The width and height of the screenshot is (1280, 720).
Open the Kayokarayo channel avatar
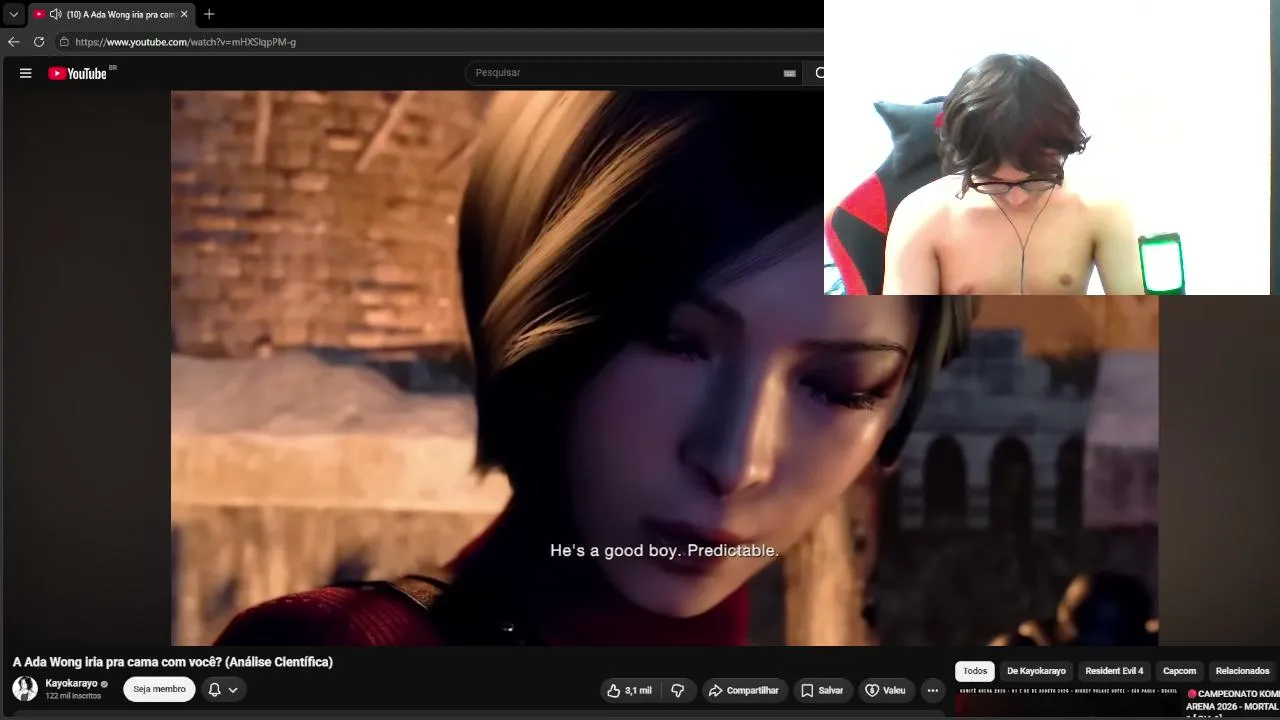click(x=25, y=689)
